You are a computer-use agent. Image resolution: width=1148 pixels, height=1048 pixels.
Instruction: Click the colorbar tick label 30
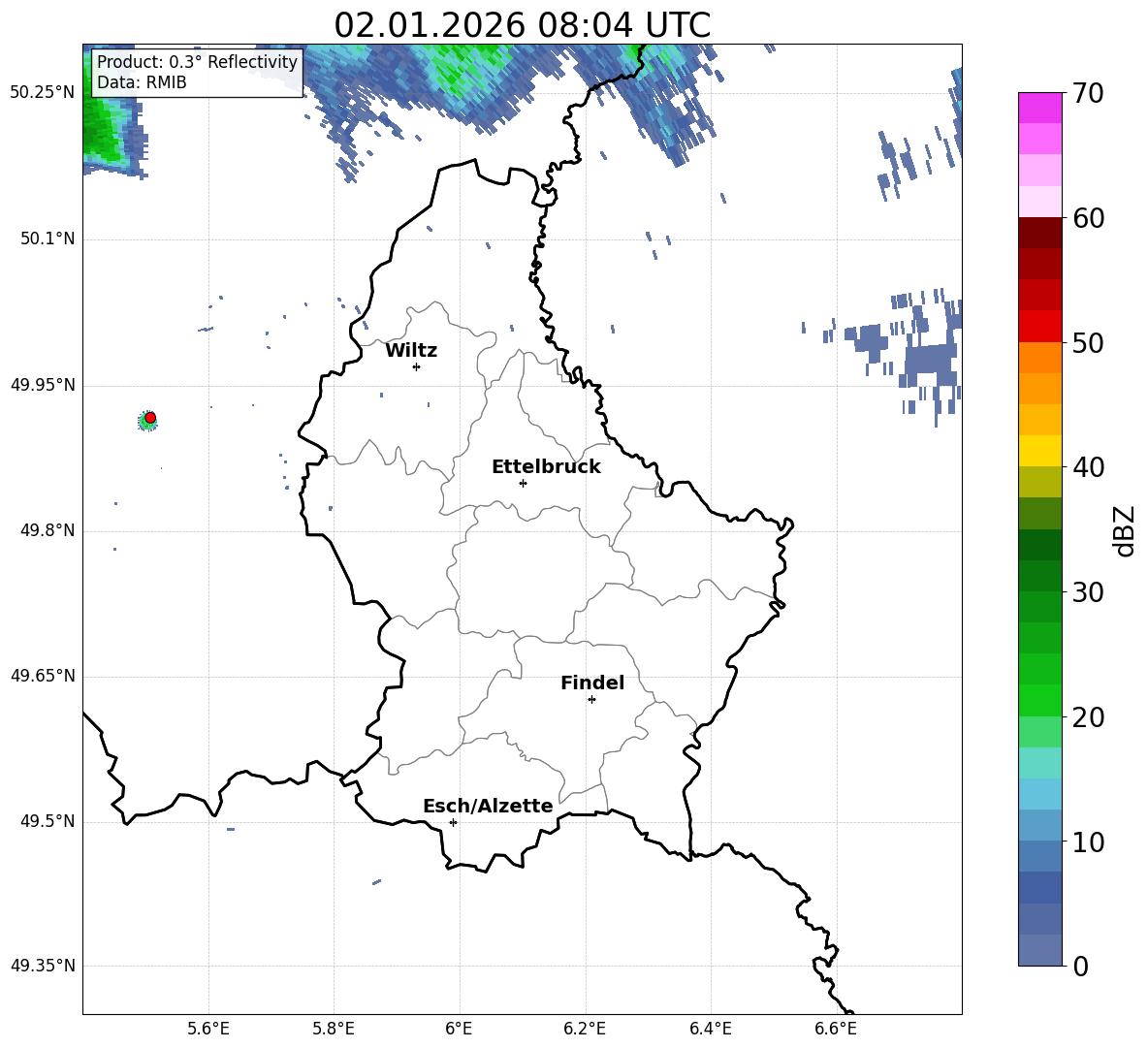click(1088, 592)
